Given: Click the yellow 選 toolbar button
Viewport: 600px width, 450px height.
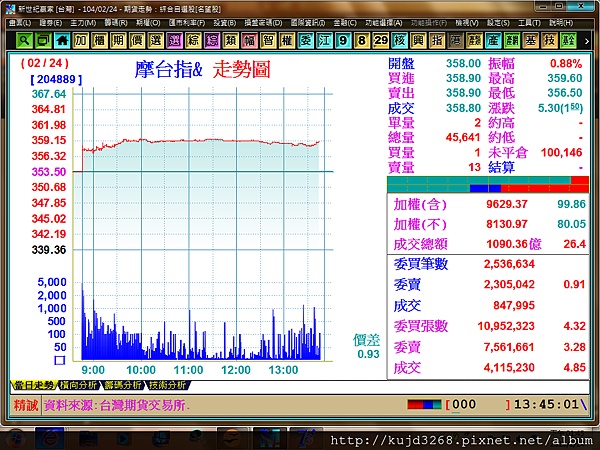Looking at the screenshot, I should pos(156,40).
